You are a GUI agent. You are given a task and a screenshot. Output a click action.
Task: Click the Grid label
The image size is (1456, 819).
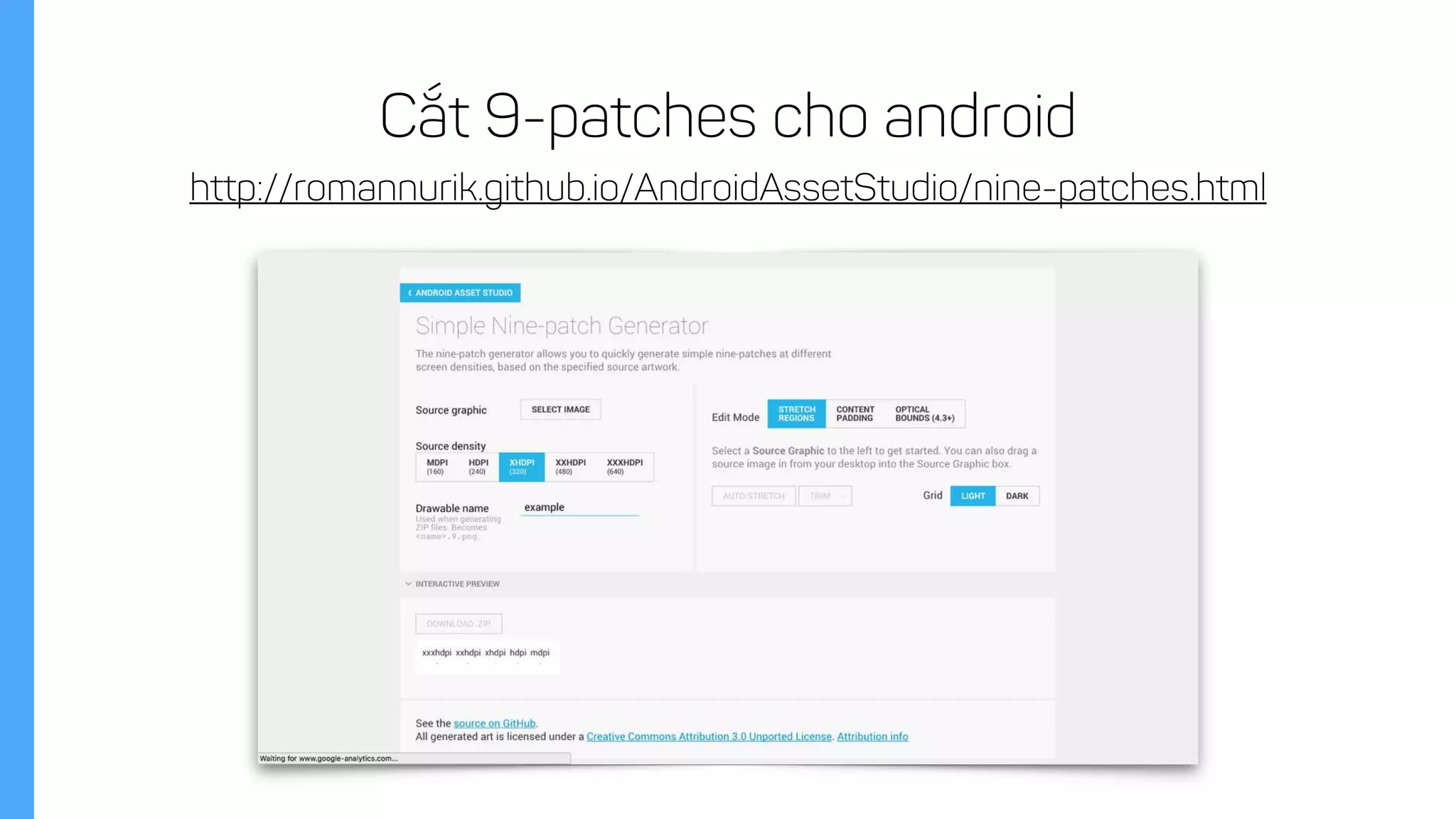pos(932,496)
